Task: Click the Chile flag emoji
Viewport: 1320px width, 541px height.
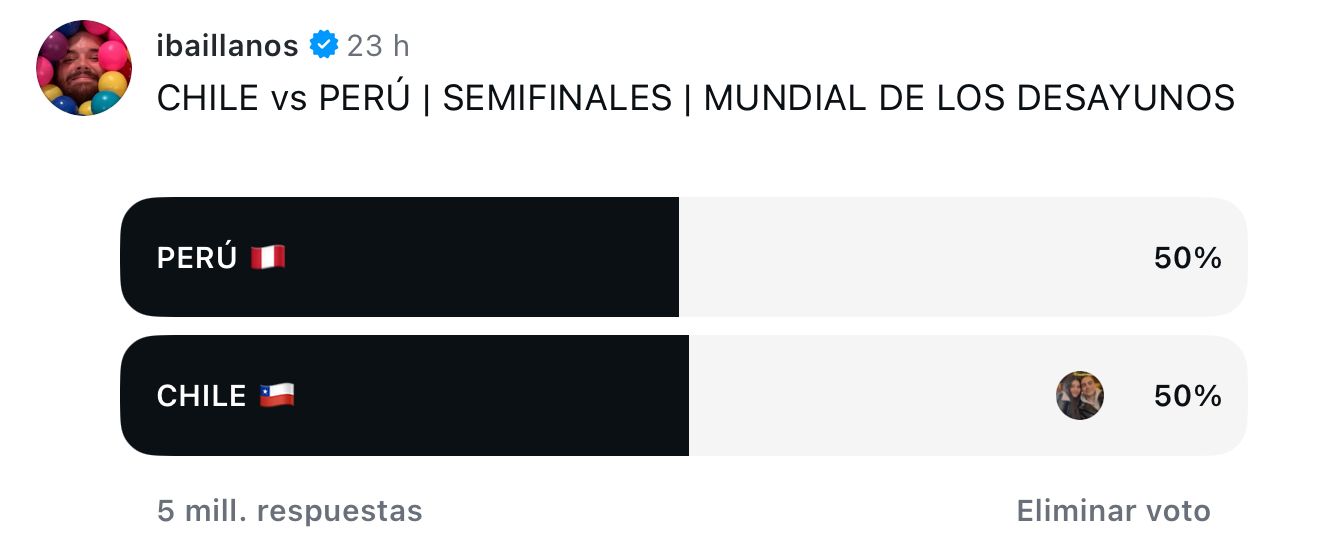Action: coord(277,395)
